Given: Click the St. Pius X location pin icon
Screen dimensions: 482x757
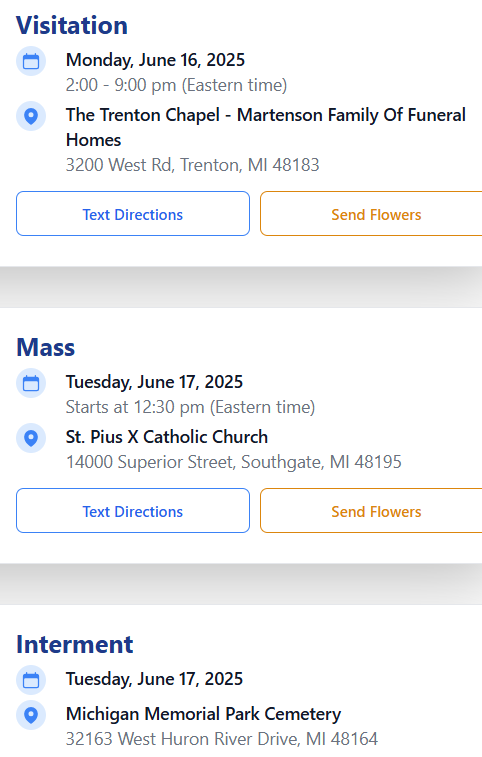Looking at the screenshot, I should tap(31, 438).
